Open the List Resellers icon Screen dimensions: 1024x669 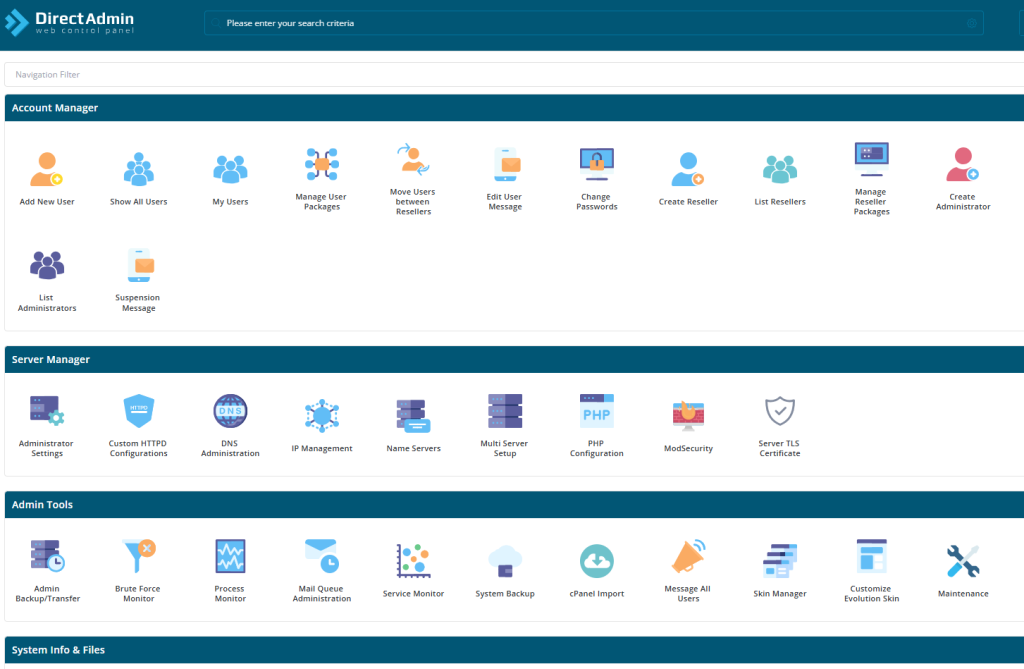pos(780,169)
